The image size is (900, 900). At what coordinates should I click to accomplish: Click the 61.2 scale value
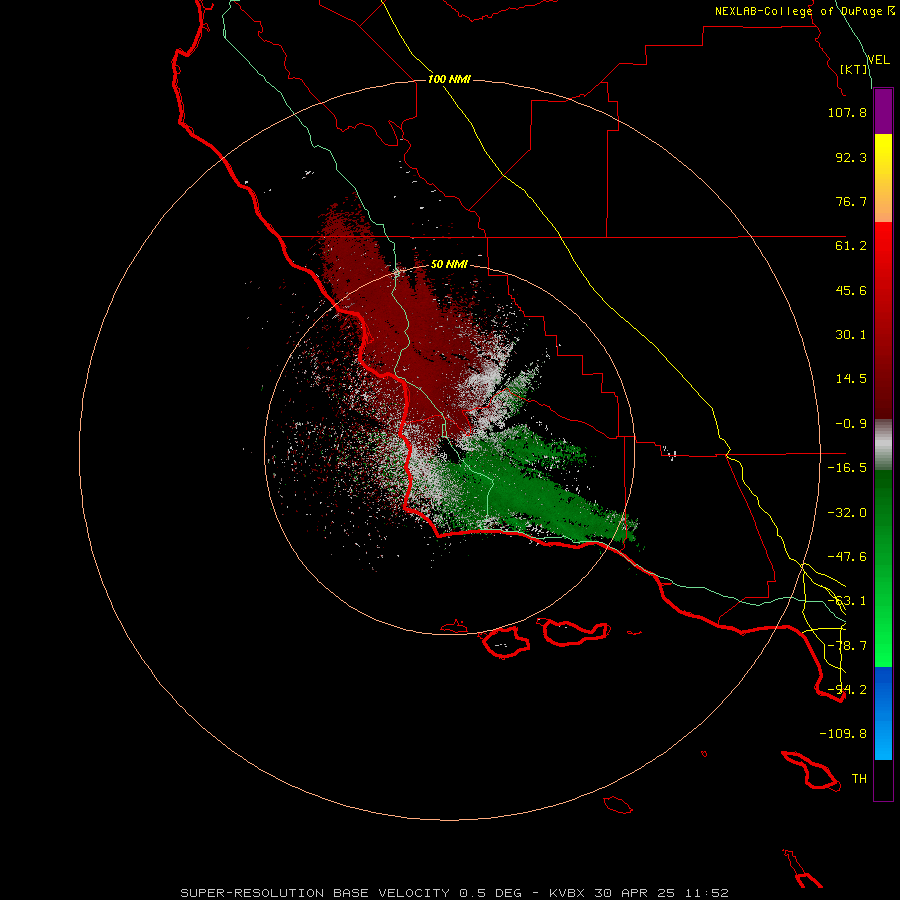coord(851,246)
